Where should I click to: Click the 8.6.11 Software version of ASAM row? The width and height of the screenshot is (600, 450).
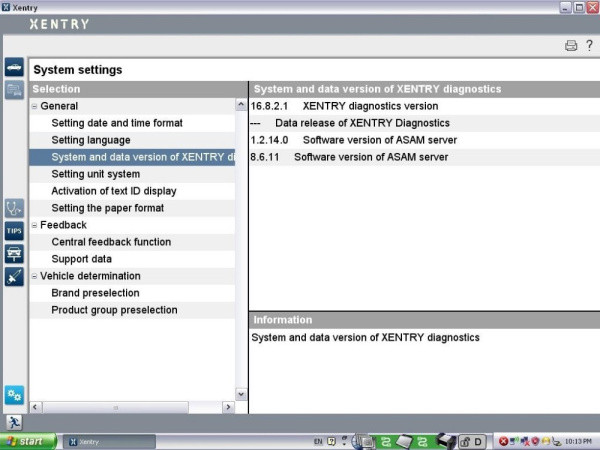[x=424, y=157]
